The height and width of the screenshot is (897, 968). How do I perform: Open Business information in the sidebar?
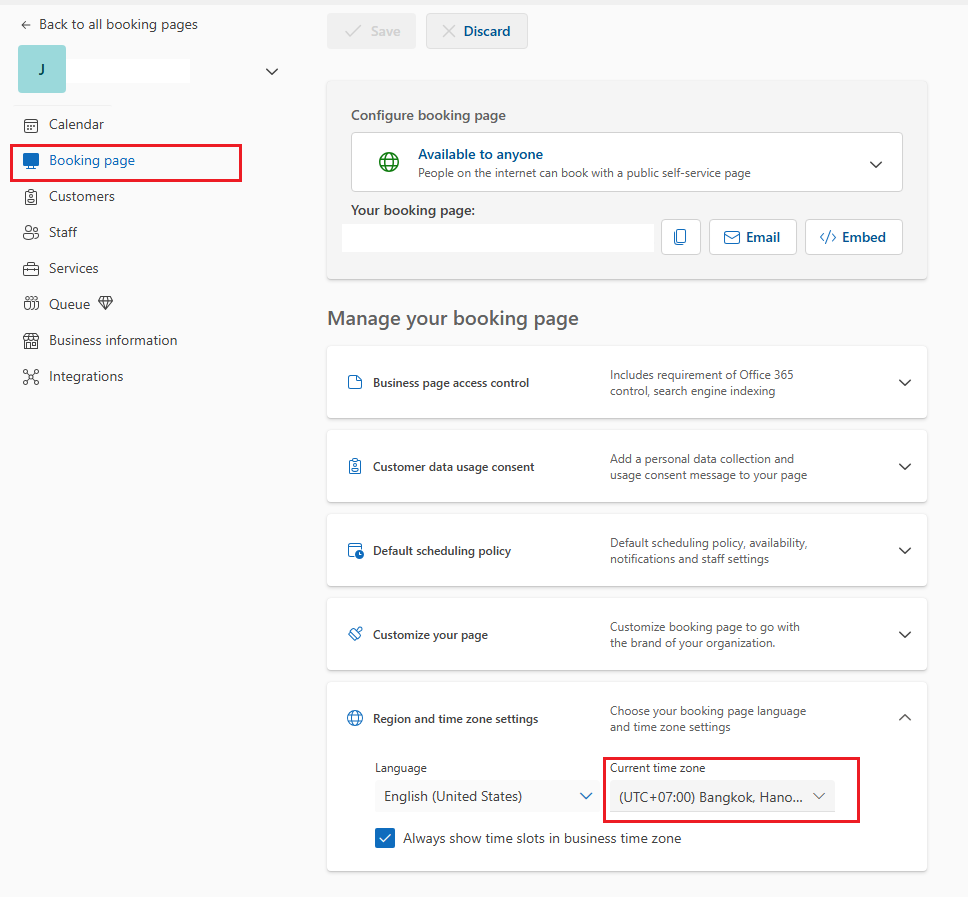pos(113,340)
